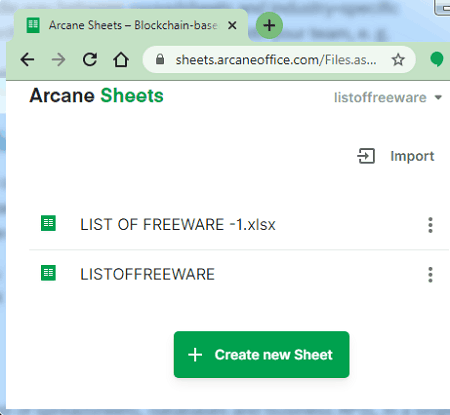
Task: Click the green extension icon
Action: click(x=437, y=59)
